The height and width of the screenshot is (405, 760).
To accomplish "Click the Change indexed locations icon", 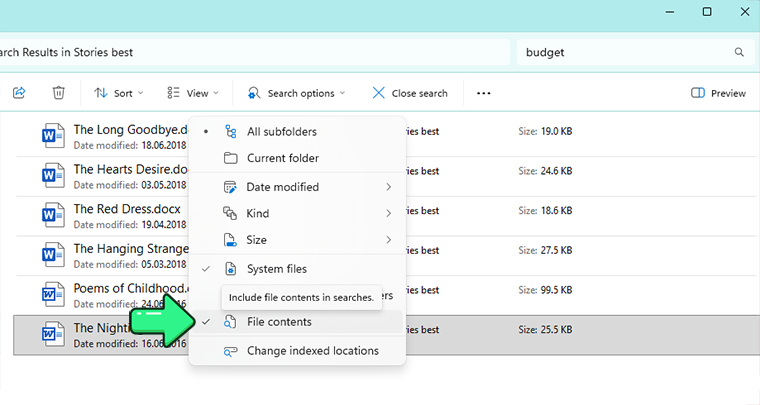I will tap(230, 351).
